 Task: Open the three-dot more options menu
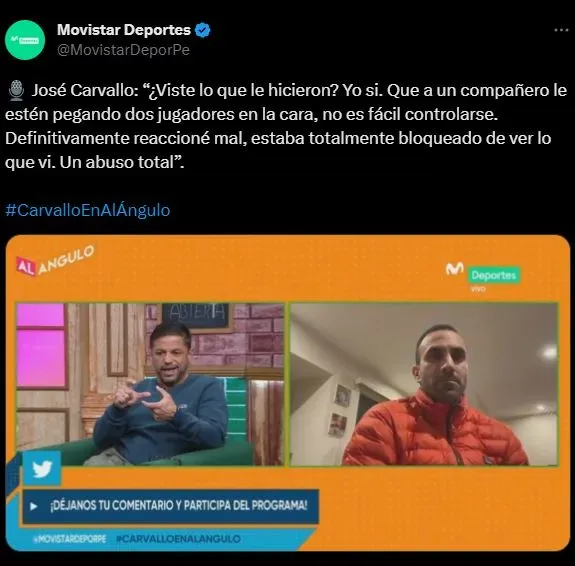[x=561, y=30]
